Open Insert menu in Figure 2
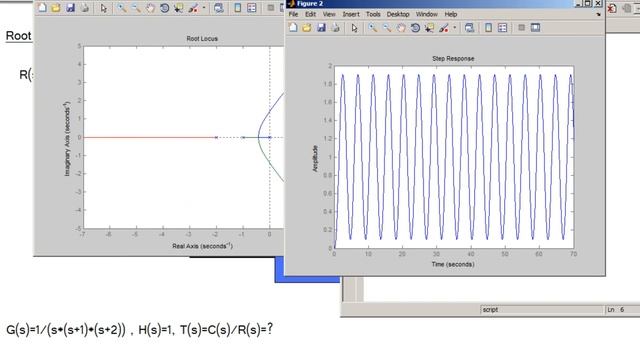 click(x=351, y=14)
